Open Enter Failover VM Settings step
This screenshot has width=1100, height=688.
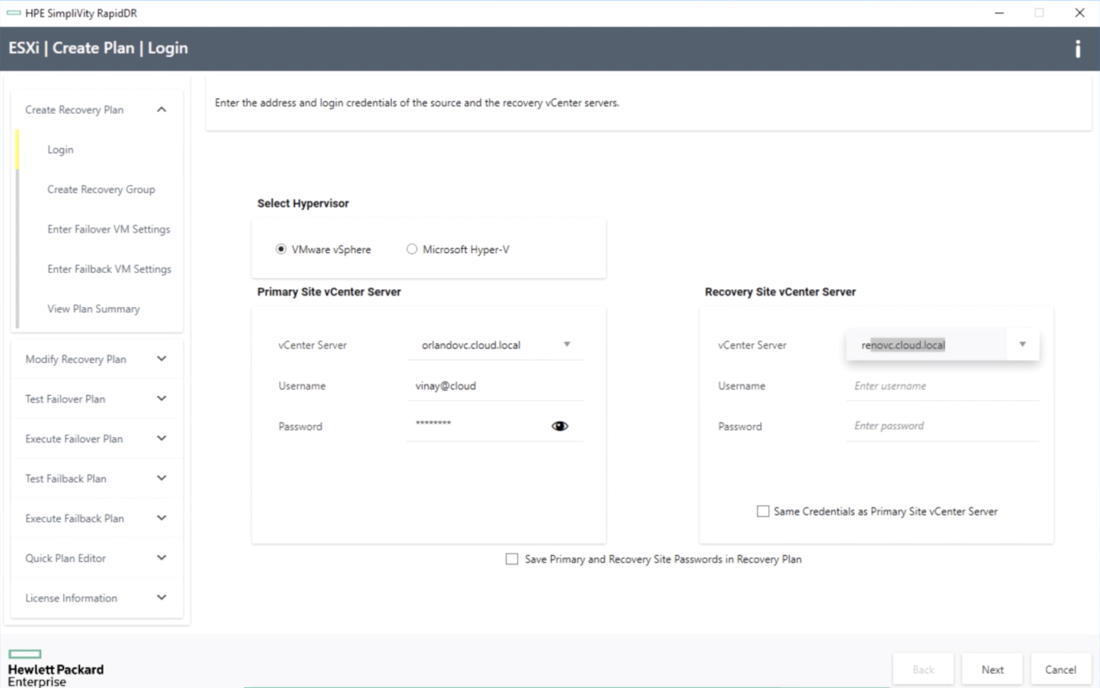pos(109,229)
